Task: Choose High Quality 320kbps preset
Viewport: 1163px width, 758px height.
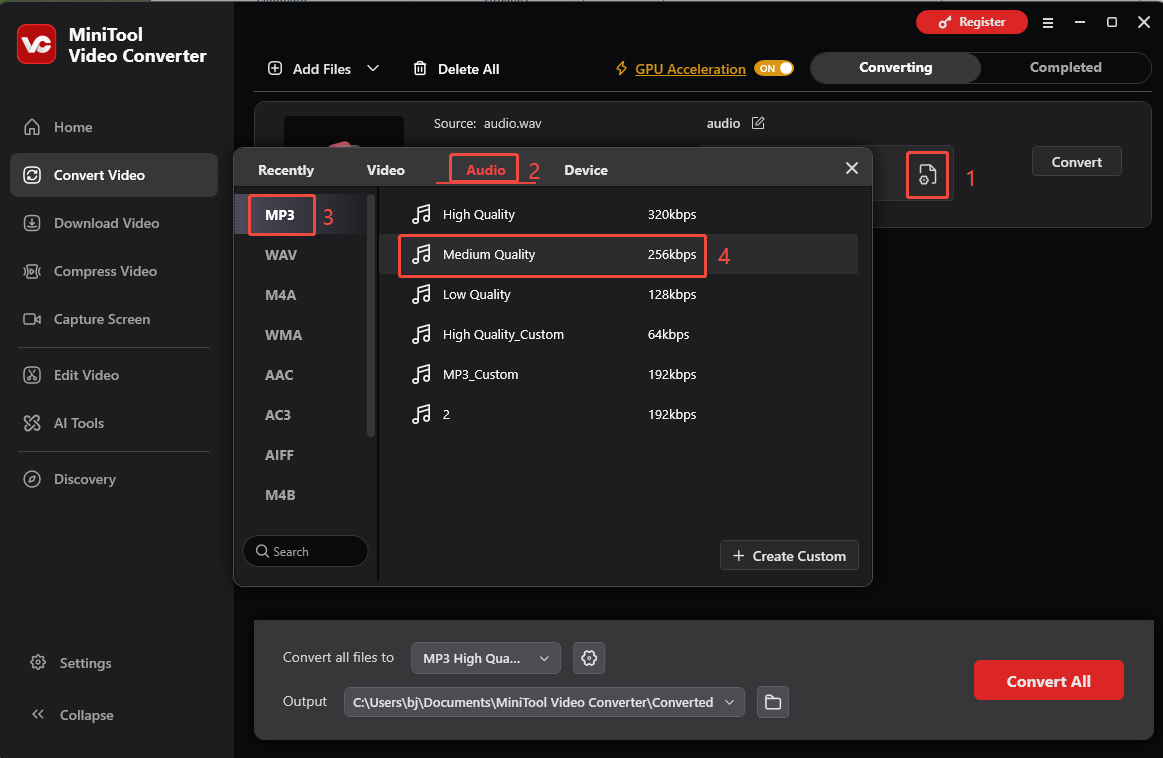Action: click(x=619, y=214)
